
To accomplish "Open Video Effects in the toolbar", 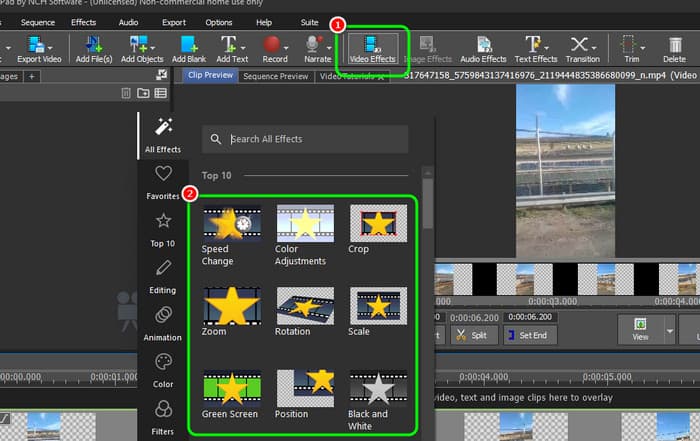I will [x=372, y=49].
